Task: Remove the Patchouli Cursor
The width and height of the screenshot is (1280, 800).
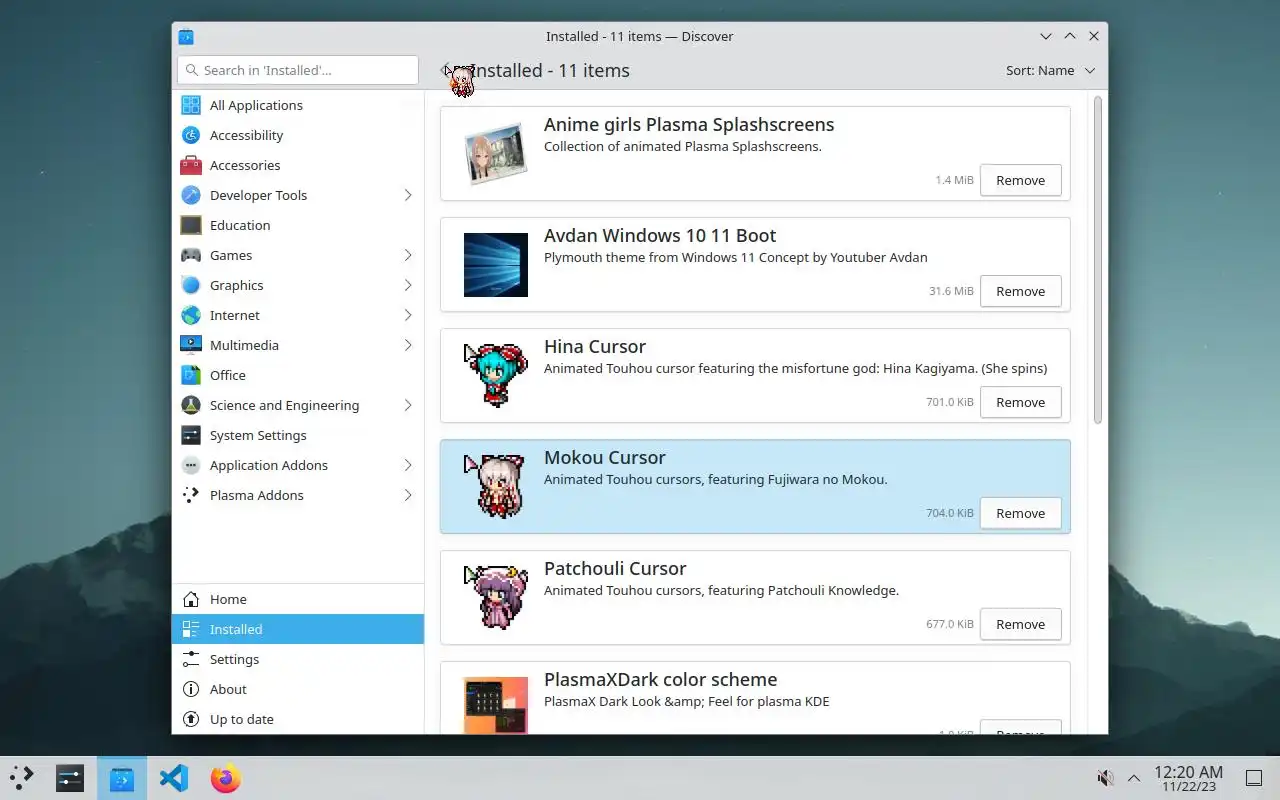Action: pos(1020,624)
